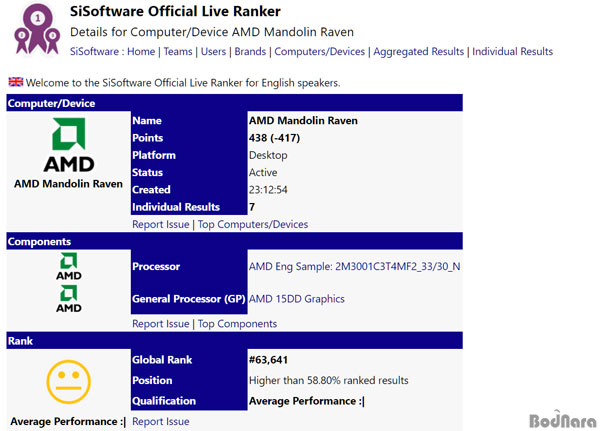The height and width of the screenshot is (431, 600).
Task: Click the Status row label
Action: (x=147, y=172)
